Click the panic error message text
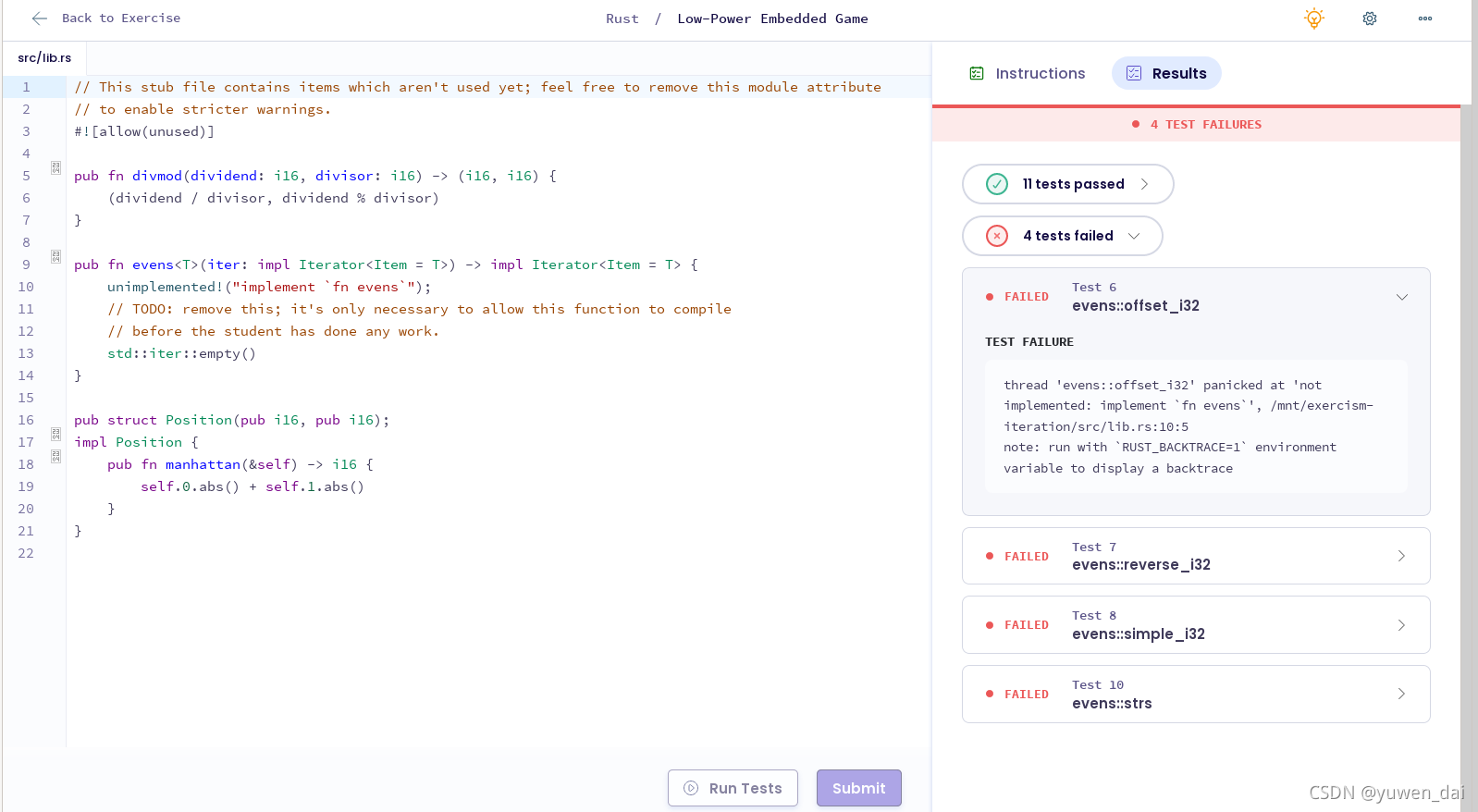The width and height of the screenshot is (1478, 812). pyautogui.click(x=1189, y=426)
